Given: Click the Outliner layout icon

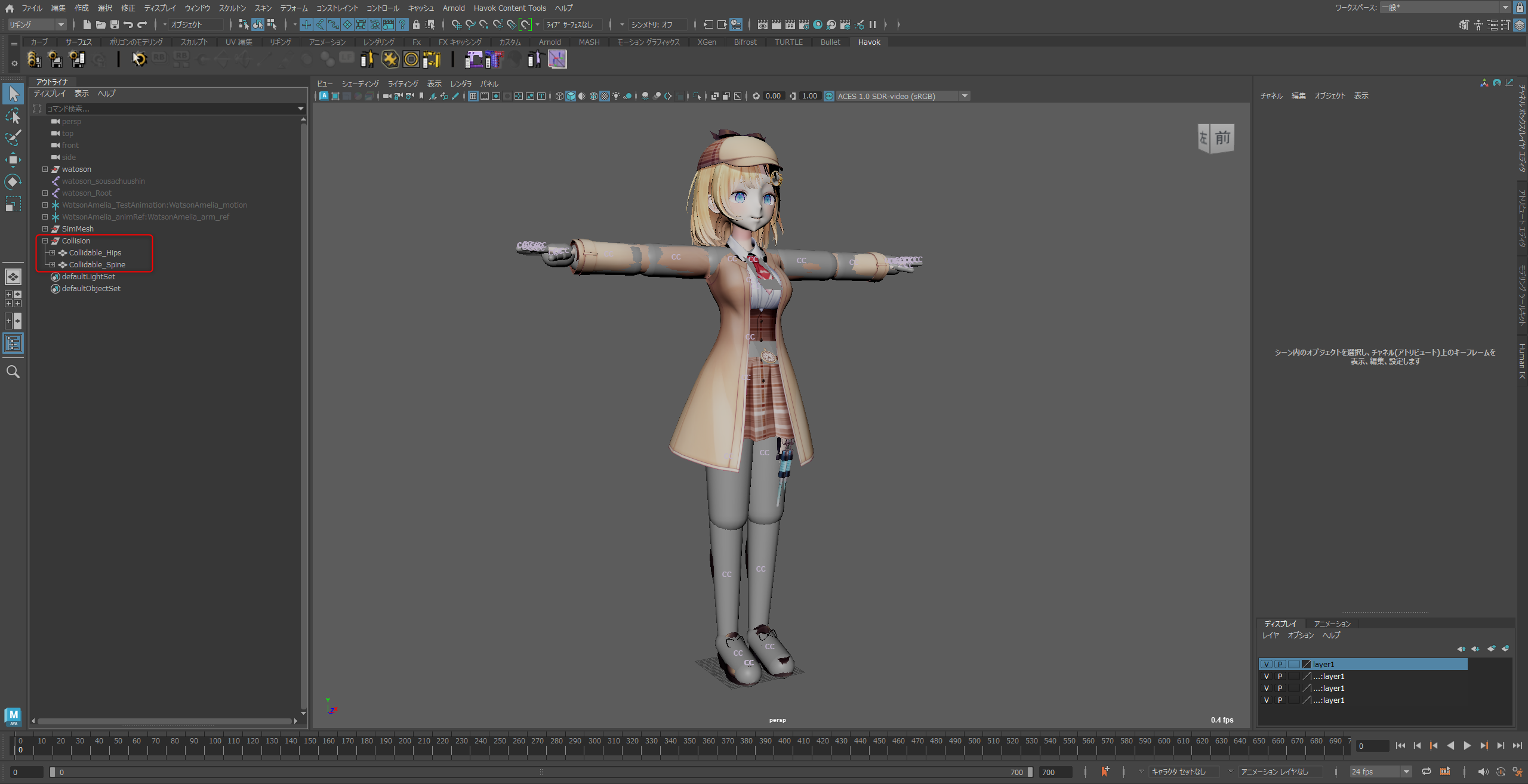Looking at the screenshot, I should [13, 343].
